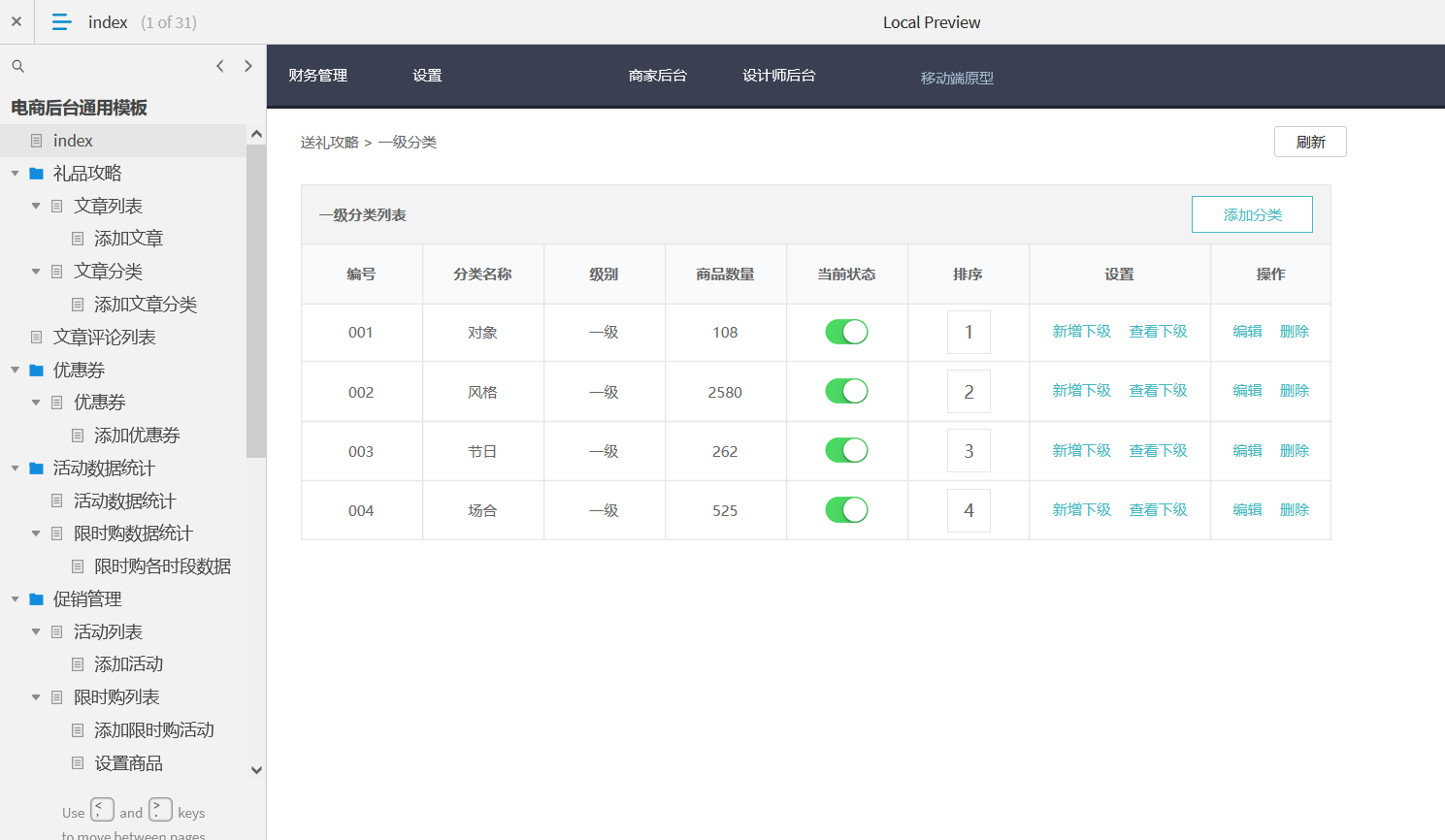Click page icon beside 添加活动
Viewport: 1445px width, 840px height.
78,664
